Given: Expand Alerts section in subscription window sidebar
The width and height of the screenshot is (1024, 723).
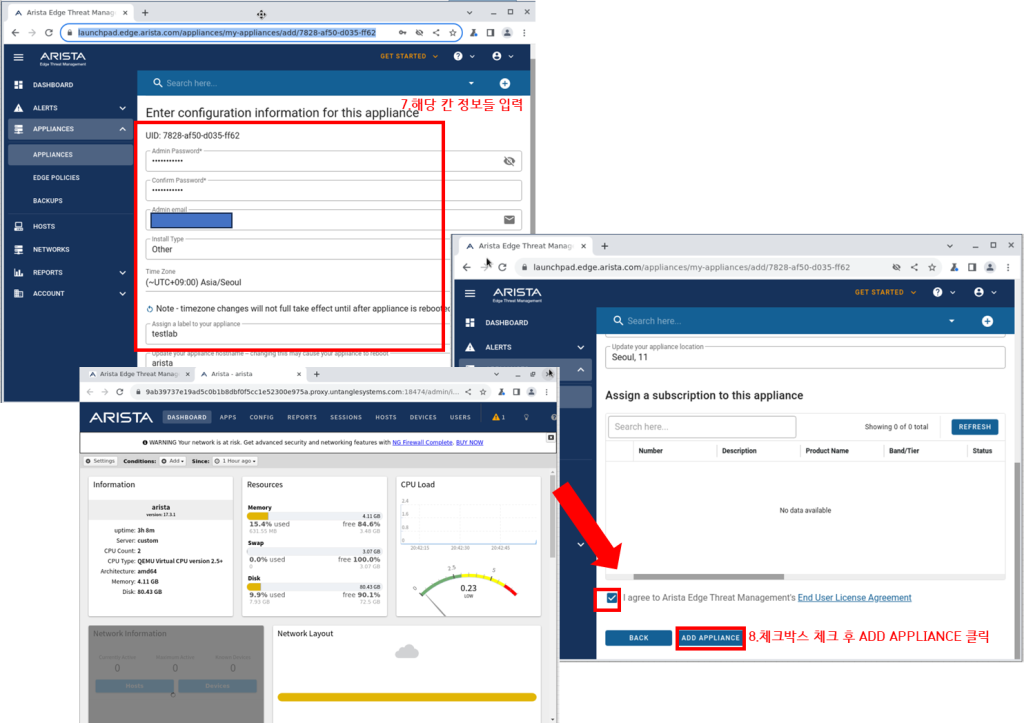Looking at the screenshot, I should click(x=581, y=347).
